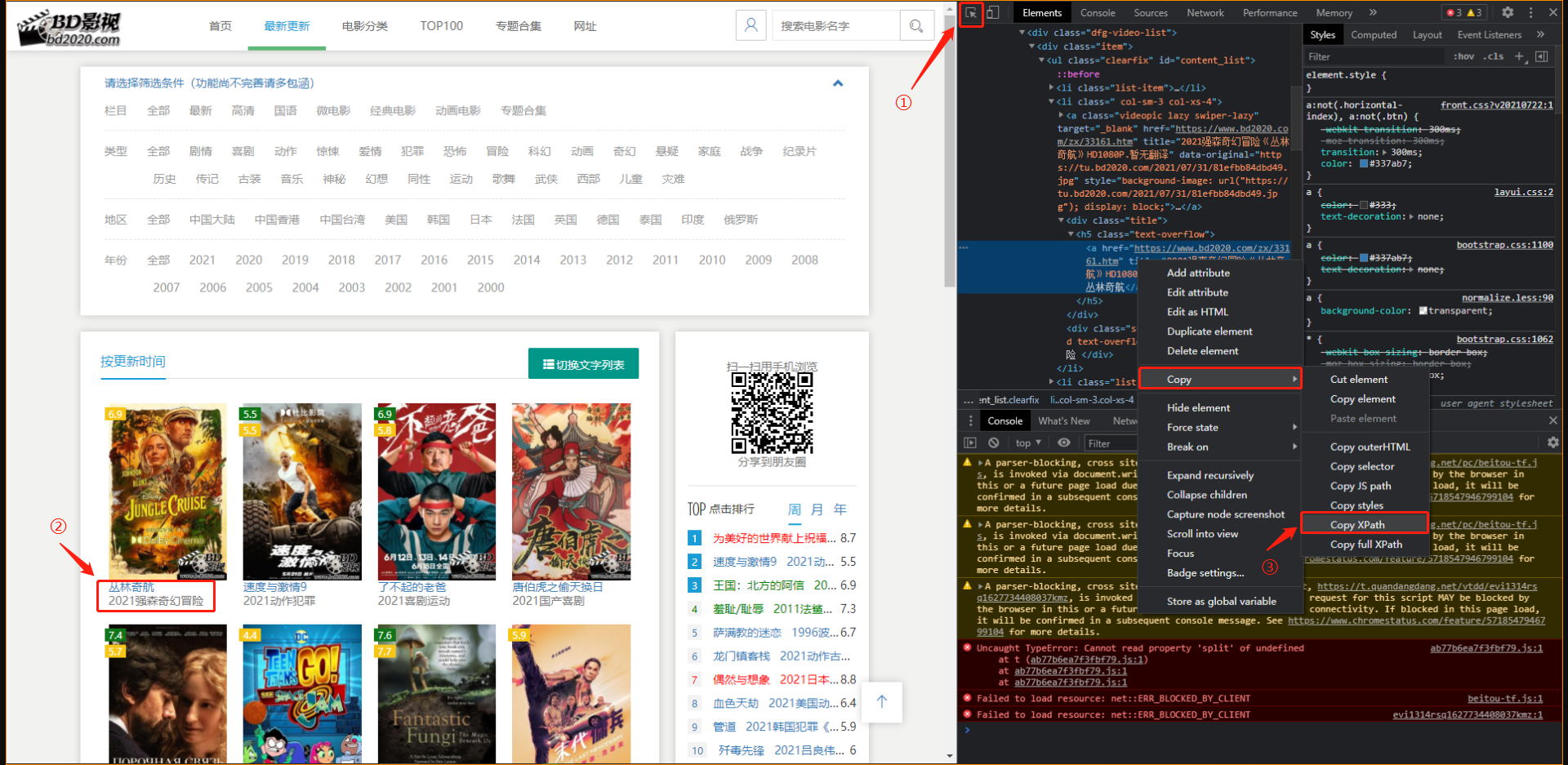Open the What's New drawer tab
1568x765 pixels.
pos(1063,420)
